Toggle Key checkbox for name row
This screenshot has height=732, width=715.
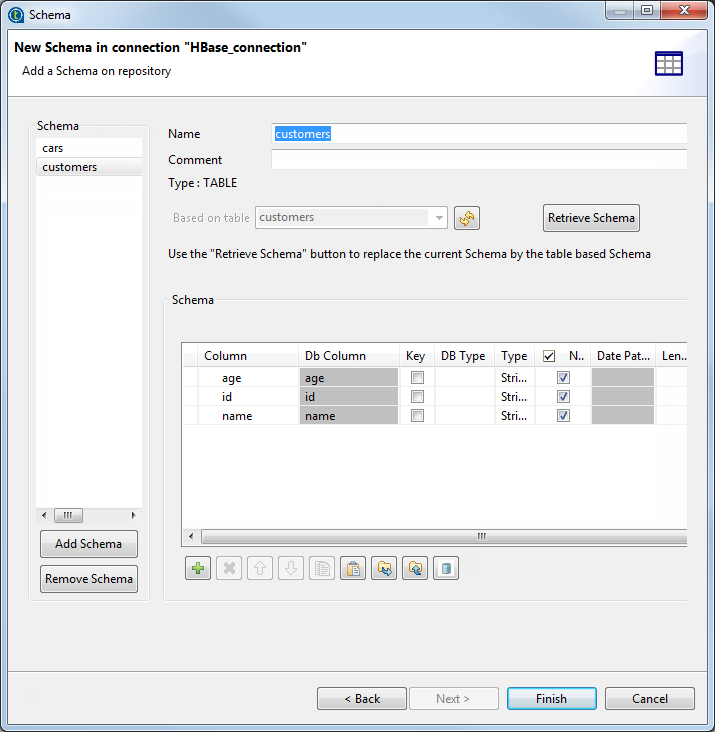[417, 415]
